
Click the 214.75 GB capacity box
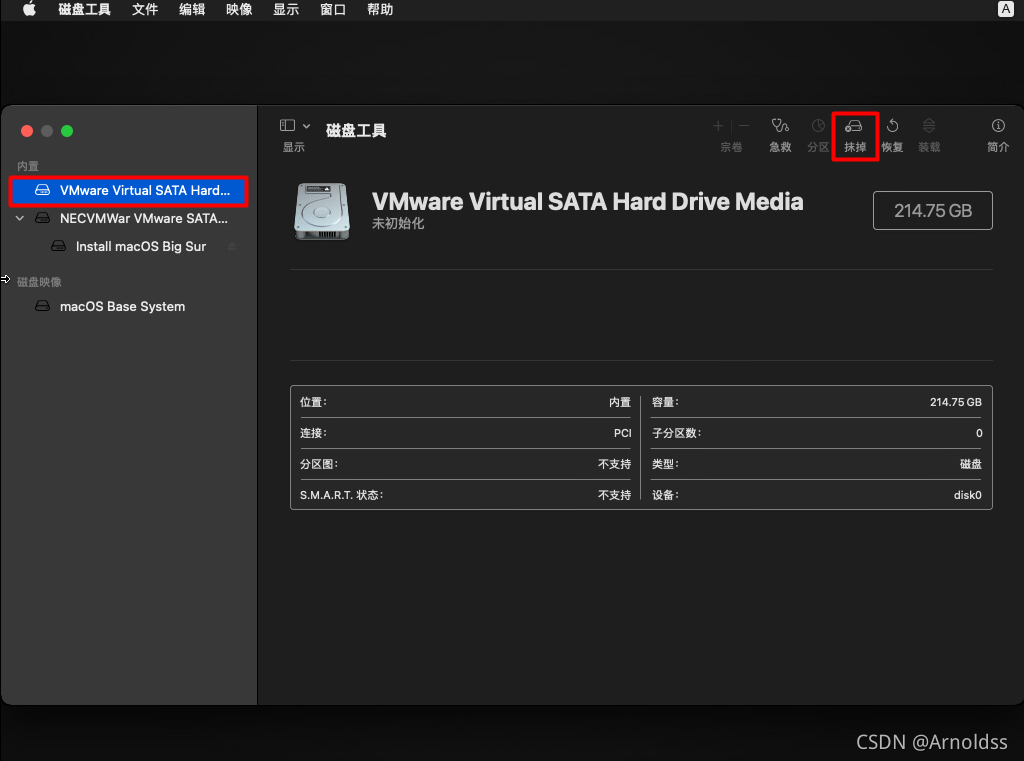(x=933, y=210)
